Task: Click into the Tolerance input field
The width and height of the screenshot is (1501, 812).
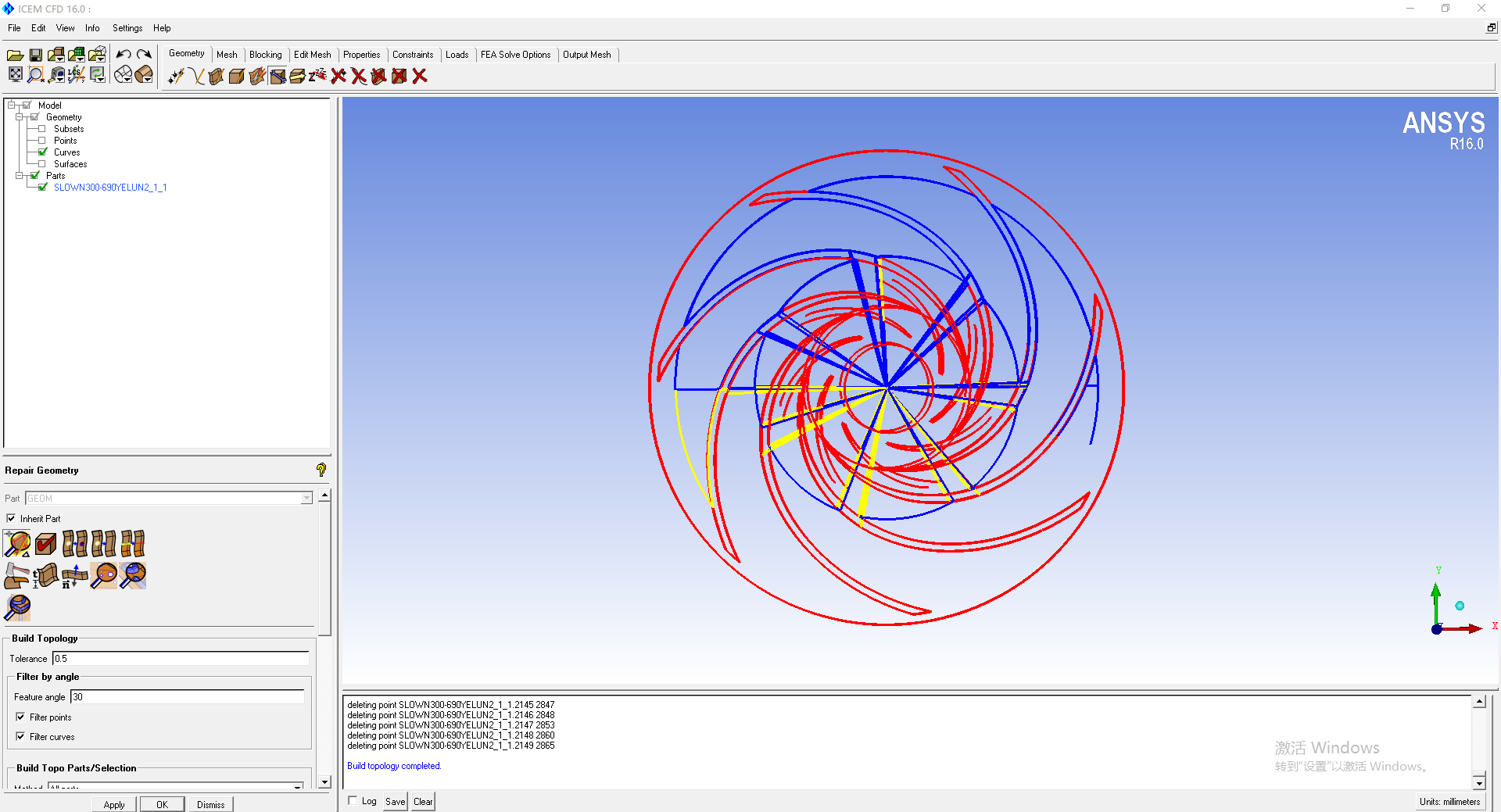Action: click(x=181, y=659)
